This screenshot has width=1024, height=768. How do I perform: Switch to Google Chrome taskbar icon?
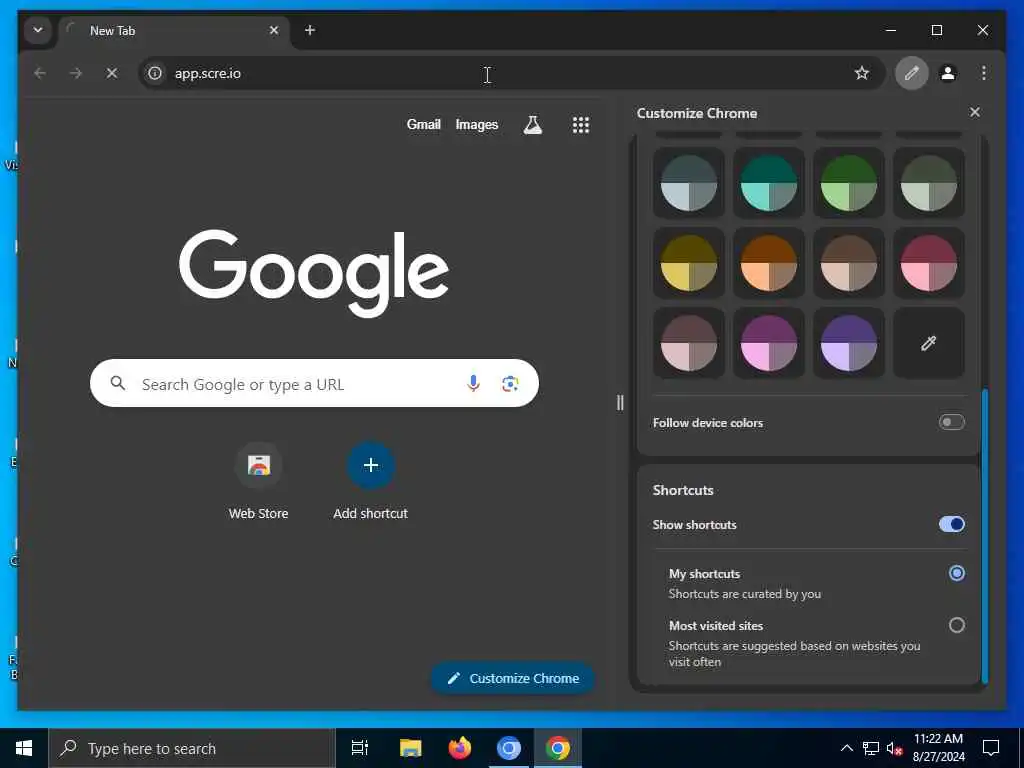[558, 748]
